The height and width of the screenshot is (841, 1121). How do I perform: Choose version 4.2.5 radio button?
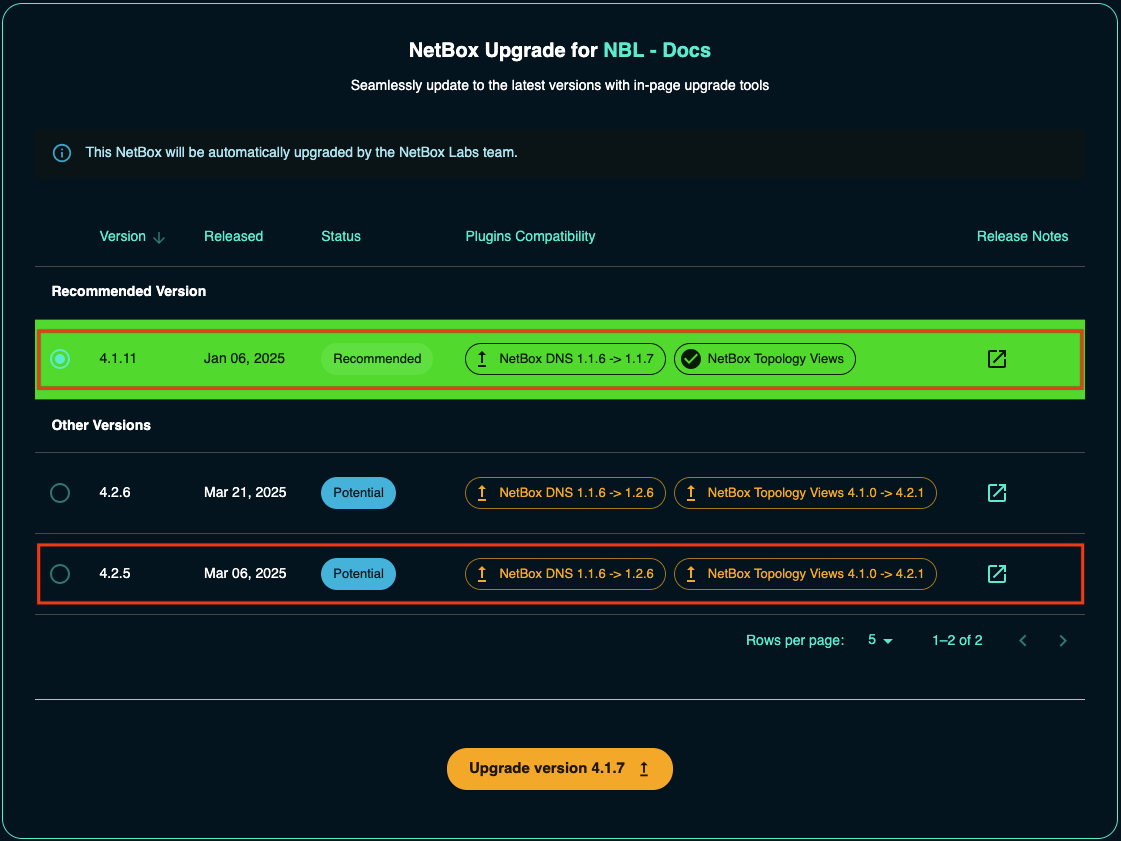pyautogui.click(x=60, y=574)
